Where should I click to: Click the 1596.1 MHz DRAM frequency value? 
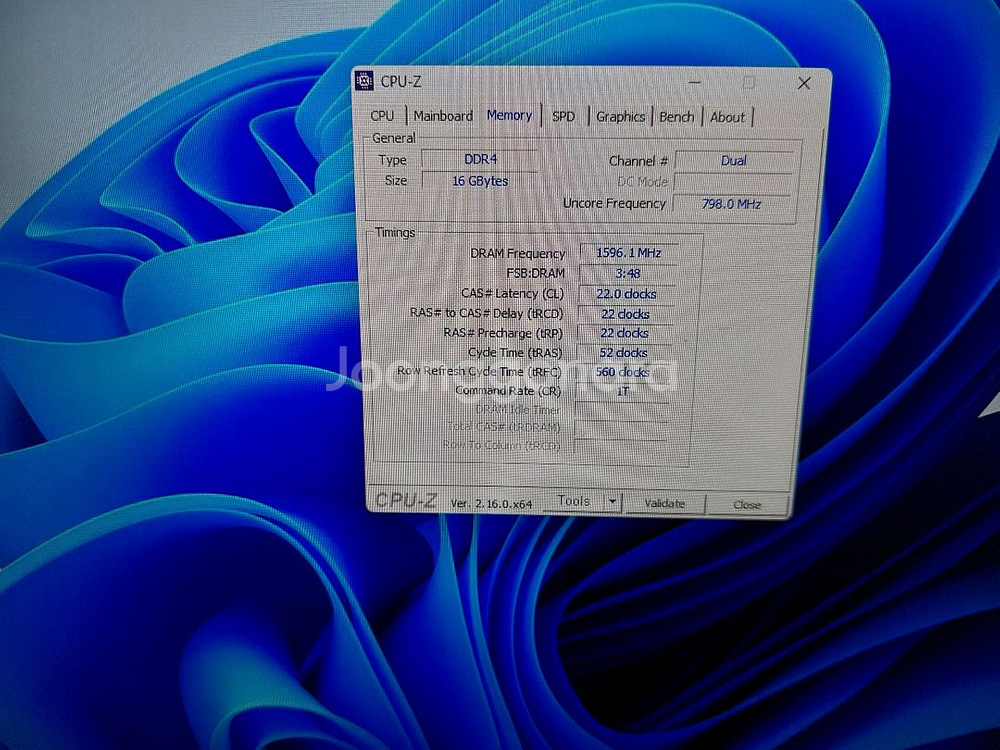click(628, 253)
